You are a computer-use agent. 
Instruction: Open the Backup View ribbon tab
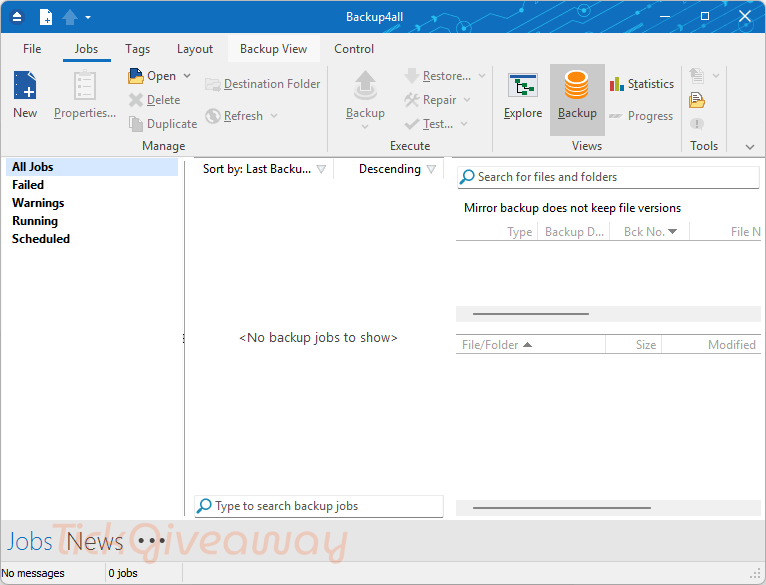tap(274, 49)
